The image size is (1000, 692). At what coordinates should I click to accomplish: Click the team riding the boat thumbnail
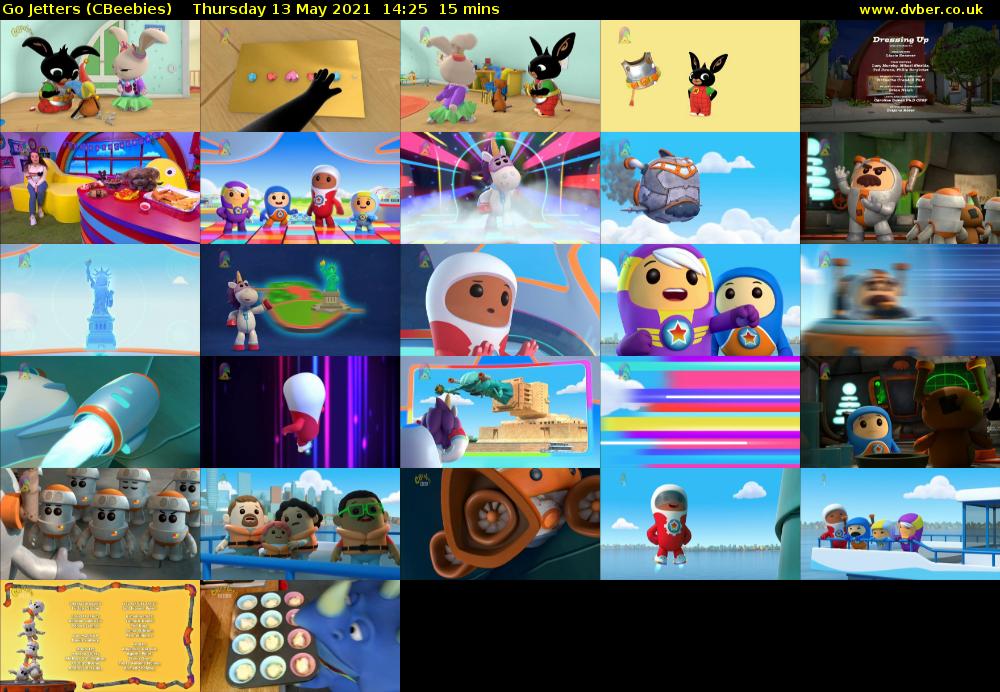pyautogui.click(x=900, y=520)
